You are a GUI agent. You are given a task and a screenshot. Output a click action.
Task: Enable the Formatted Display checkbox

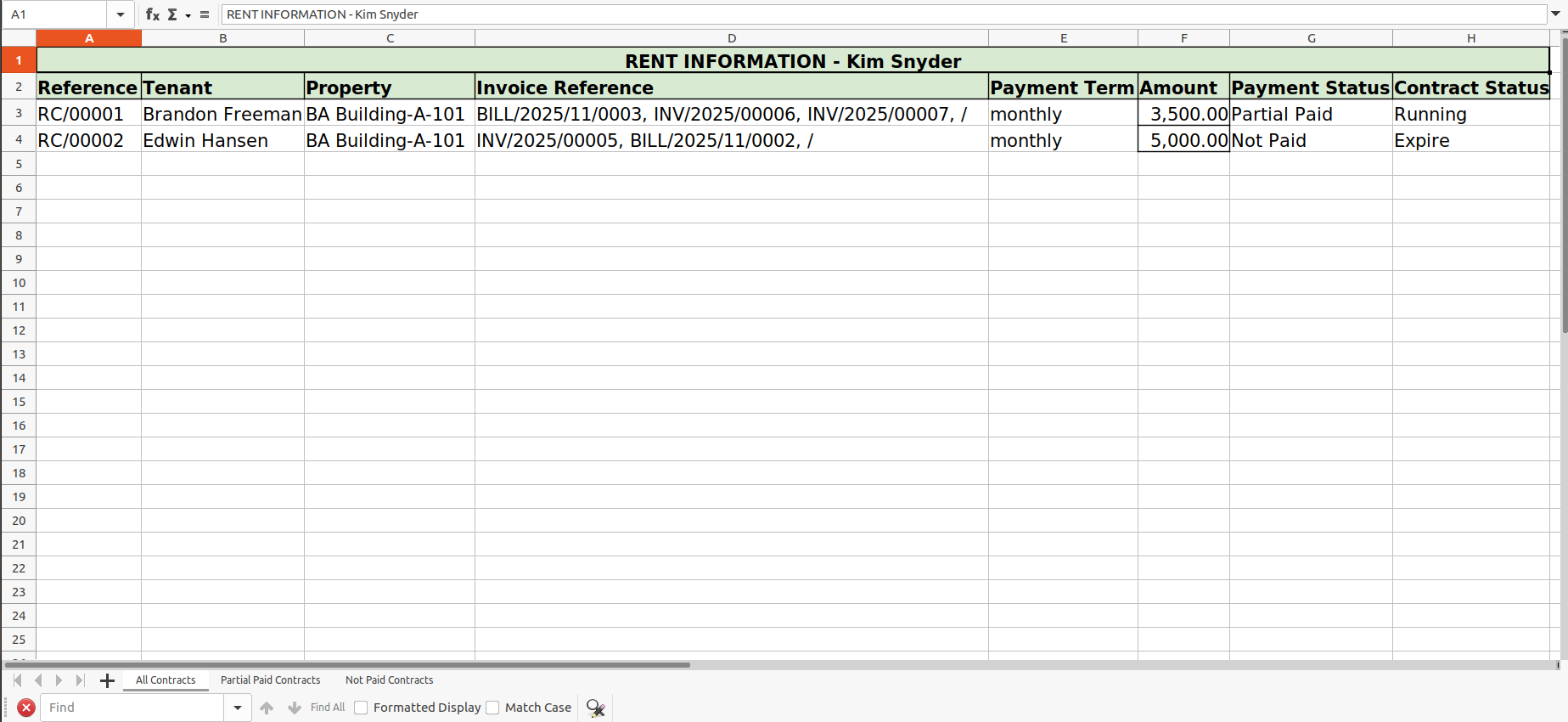coord(361,708)
